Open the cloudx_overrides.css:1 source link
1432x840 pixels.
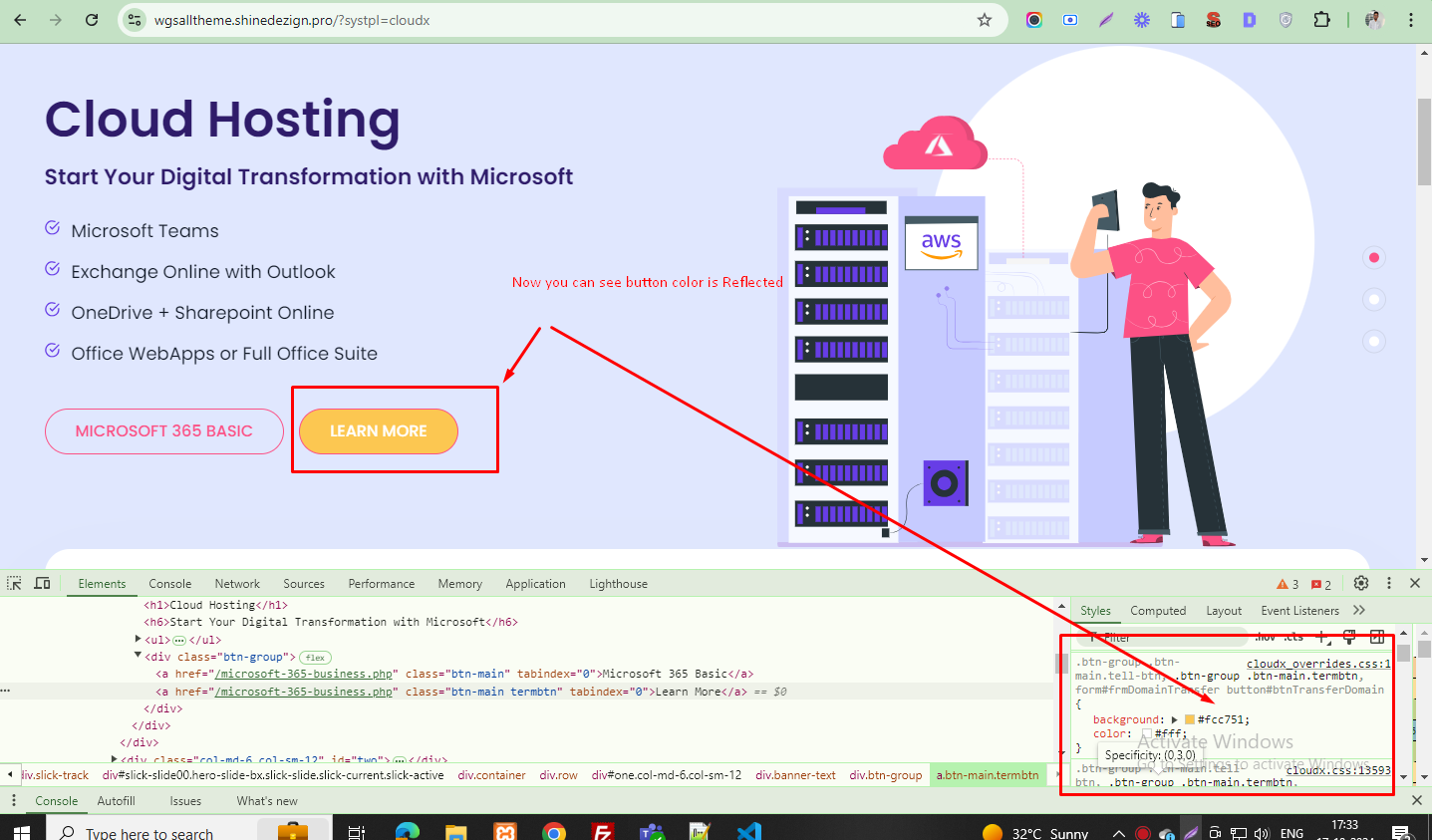coord(1317,663)
